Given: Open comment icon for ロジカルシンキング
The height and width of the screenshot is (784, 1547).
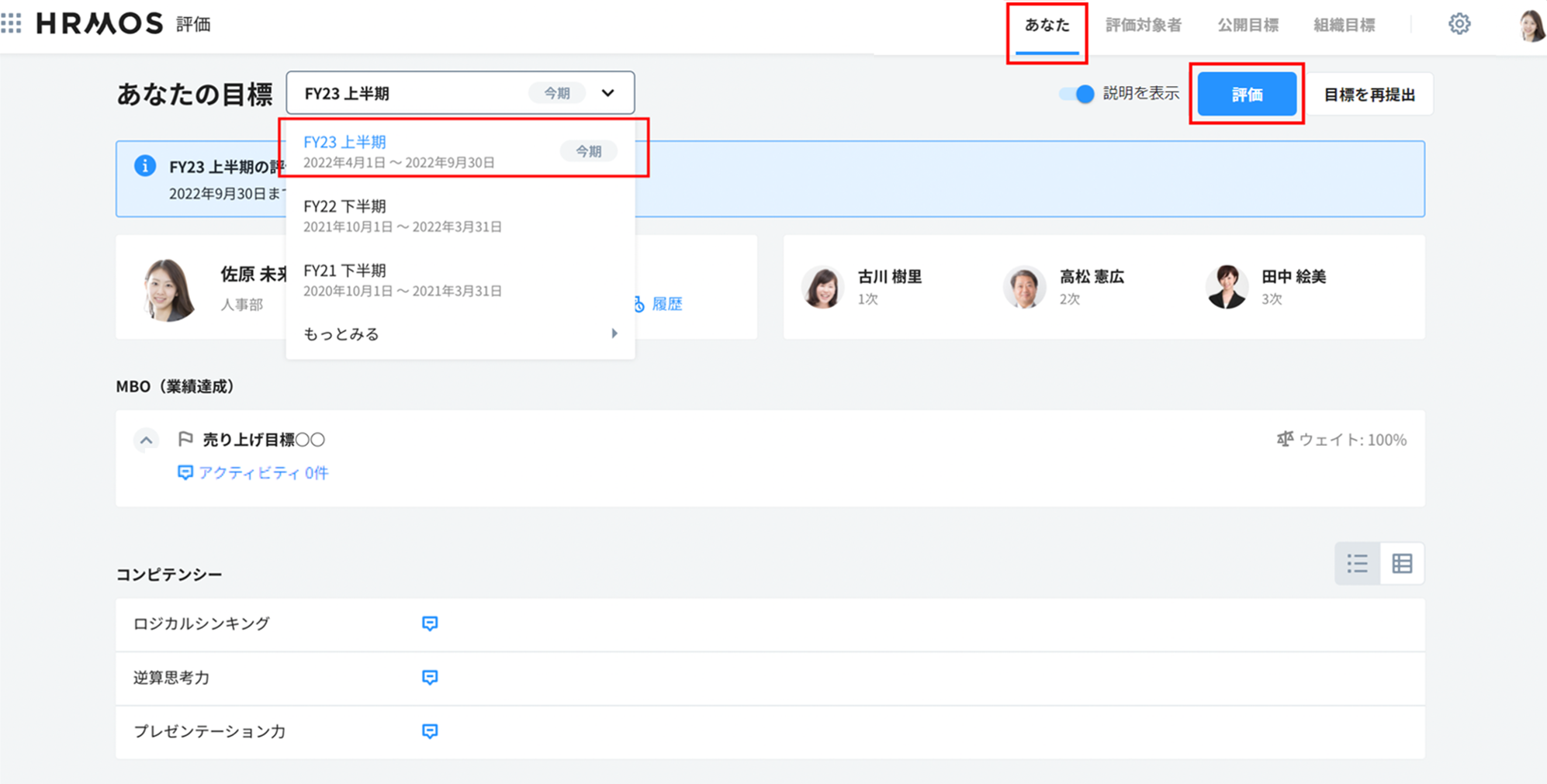Looking at the screenshot, I should pos(430,623).
